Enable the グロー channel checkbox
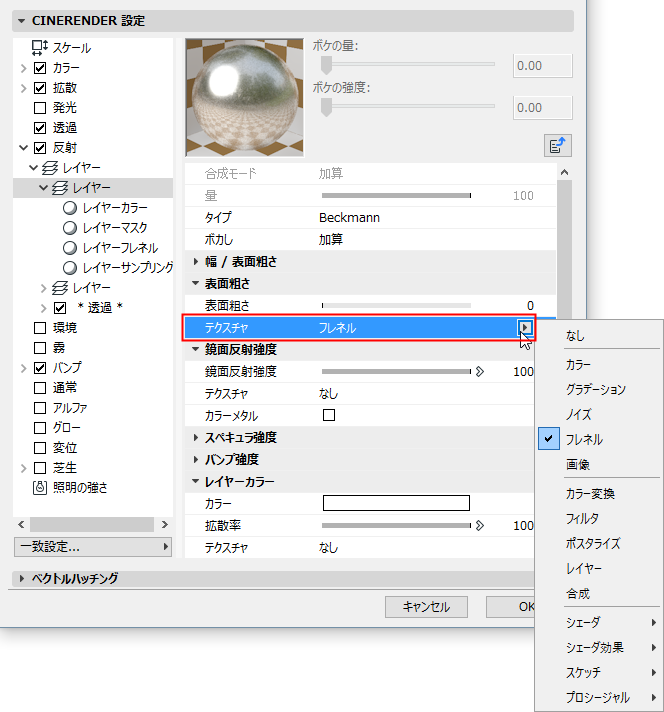Screen dimensions: 664x712 click(40, 428)
